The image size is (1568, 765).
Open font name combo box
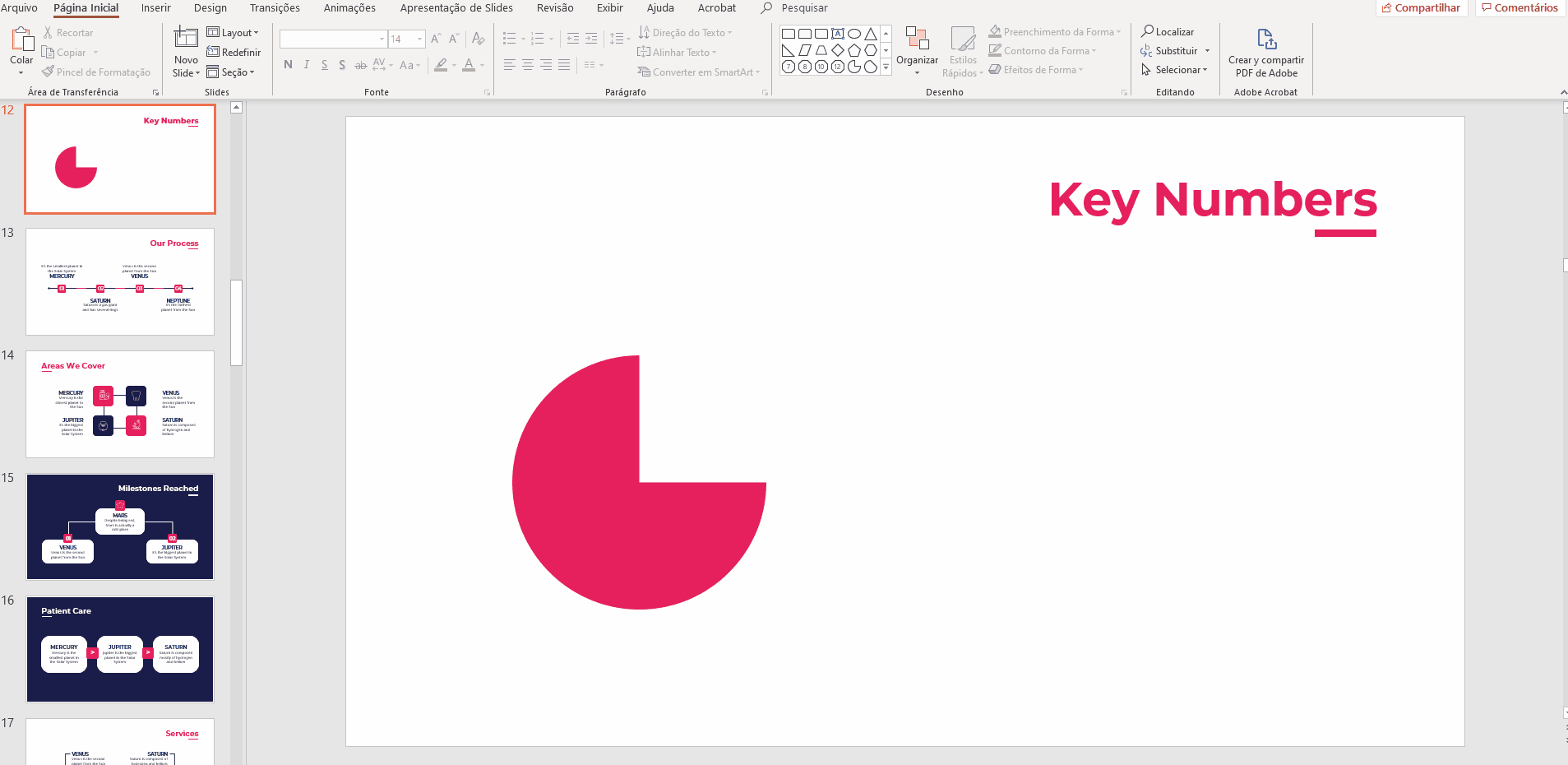[333, 39]
